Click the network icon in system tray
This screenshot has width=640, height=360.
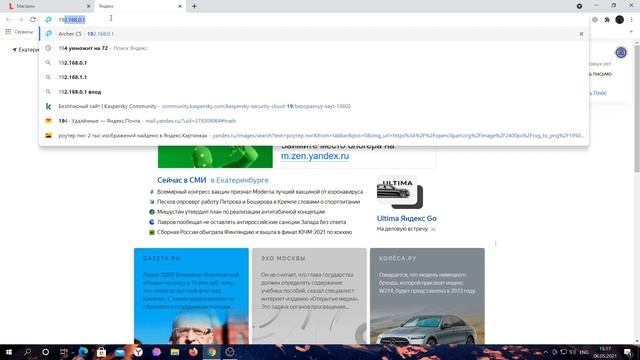click(564, 352)
